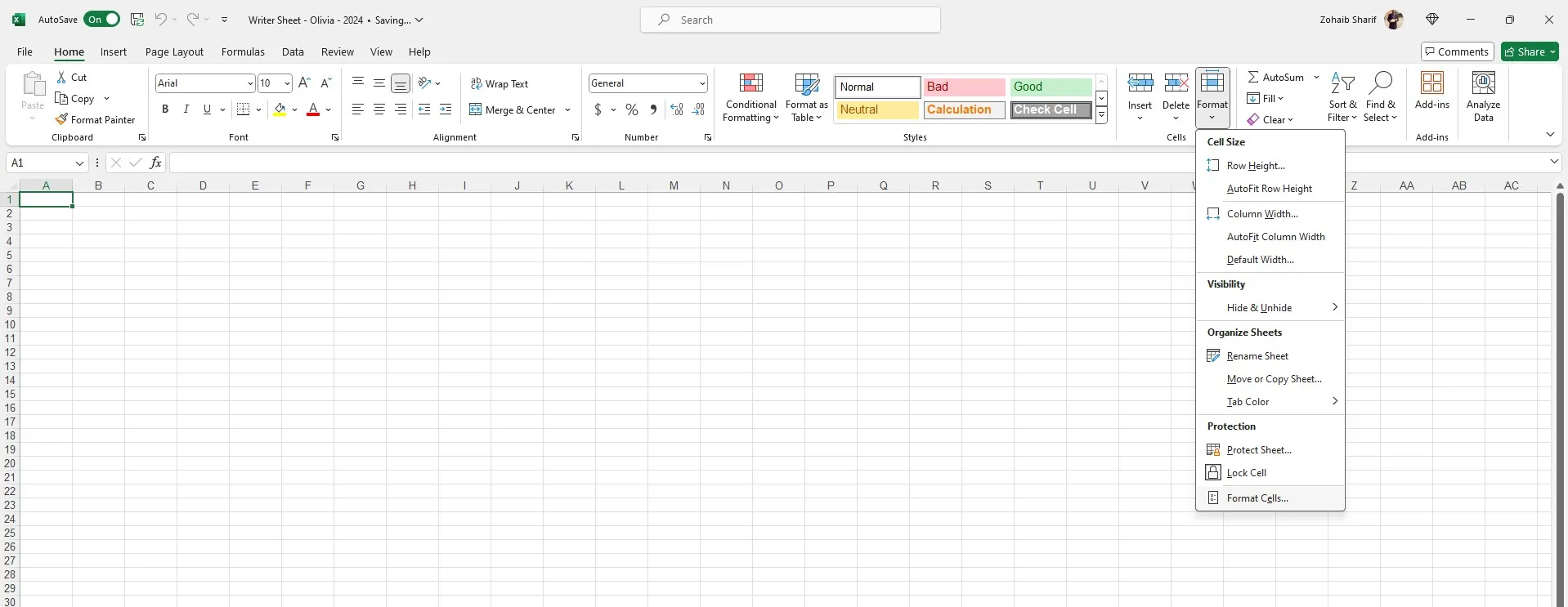This screenshot has height=607, width=1568.
Task: Click Decrease Decimal icon
Action: point(698,109)
